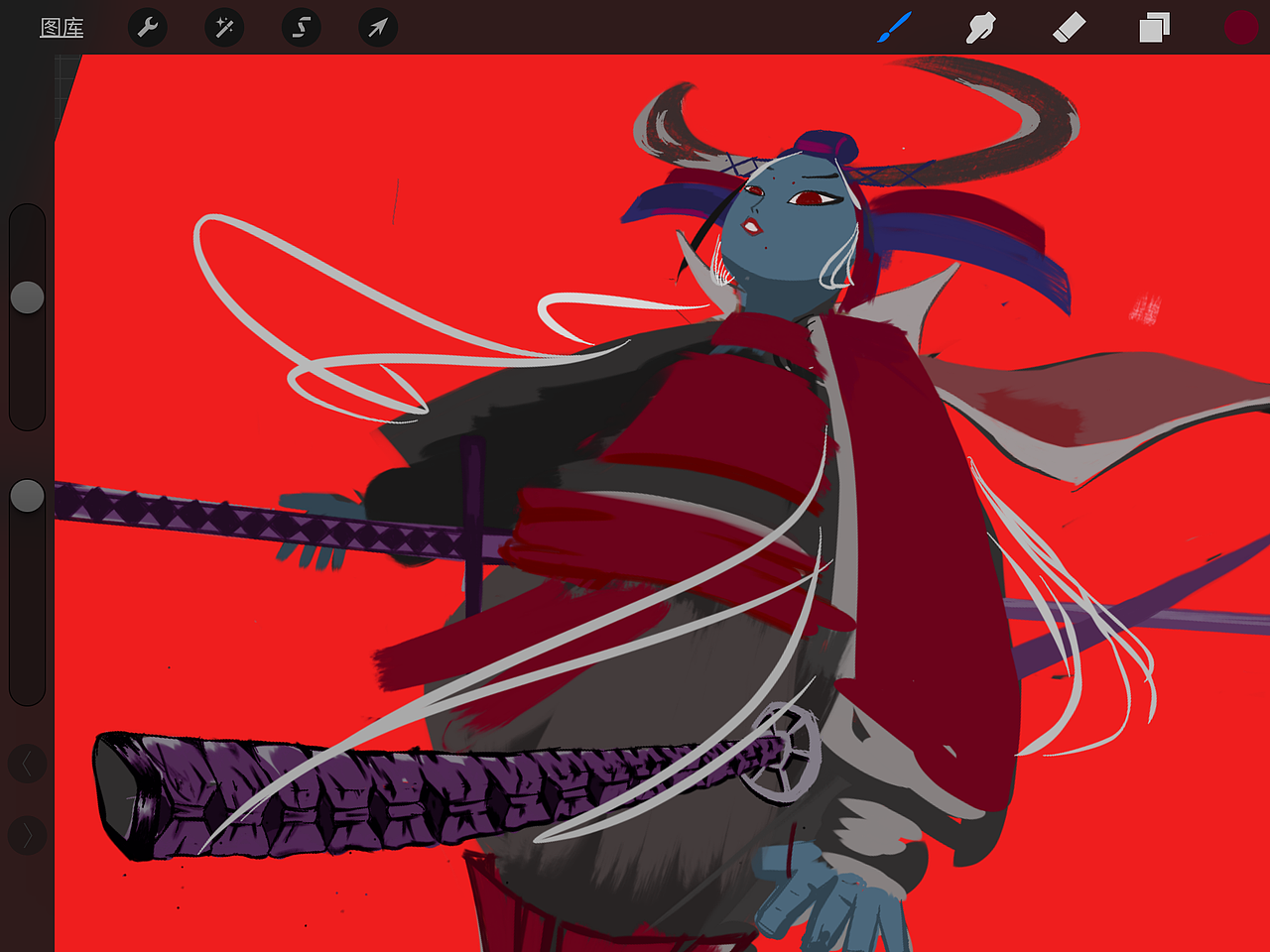Image resolution: width=1270 pixels, height=952 pixels.
Task: Open the Adjustments magic wand menu
Action: (x=224, y=27)
